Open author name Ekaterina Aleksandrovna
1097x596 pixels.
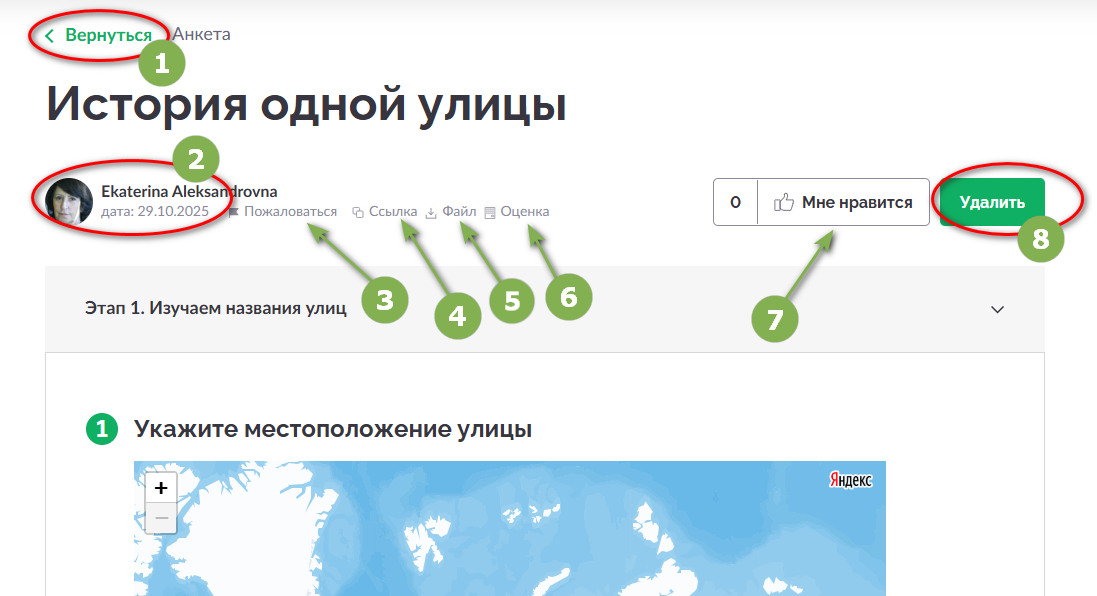tap(189, 191)
